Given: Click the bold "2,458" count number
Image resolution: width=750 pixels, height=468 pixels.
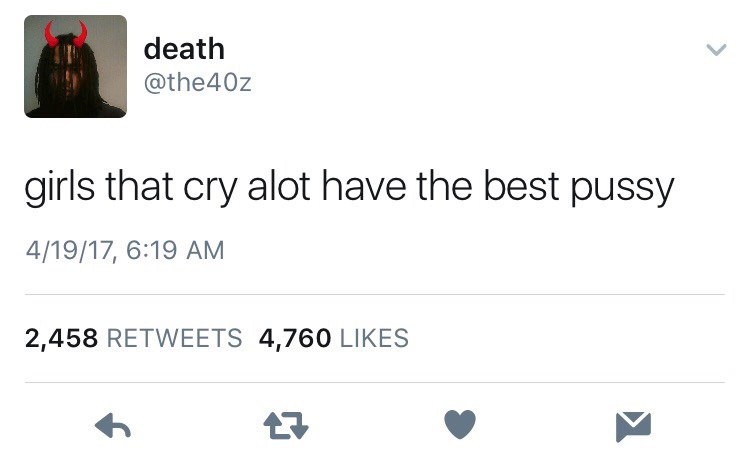Looking at the screenshot, I should tap(62, 338).
